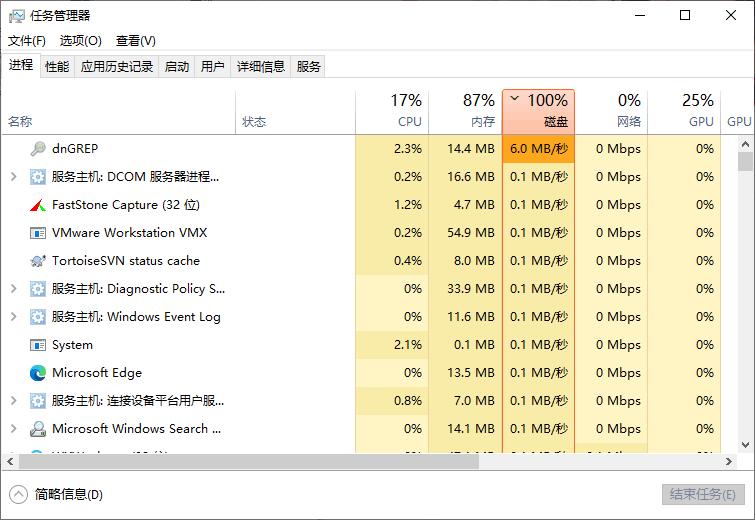
Task: Click the 54.9 MB memory value
Action: pyautogui.click(x=470, y=233)
